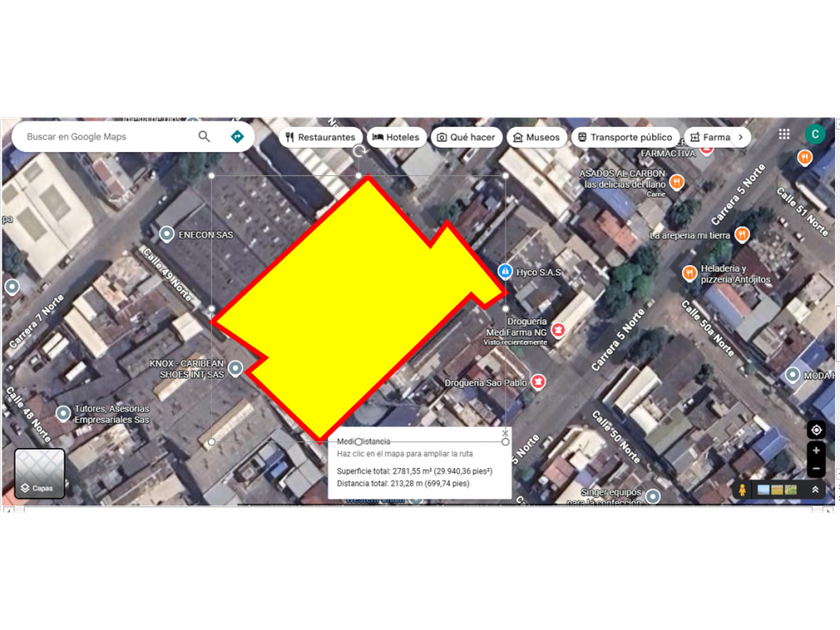Filter by Hoteles
The width and height of the screenshot is (840, 630).
(396, 137)
